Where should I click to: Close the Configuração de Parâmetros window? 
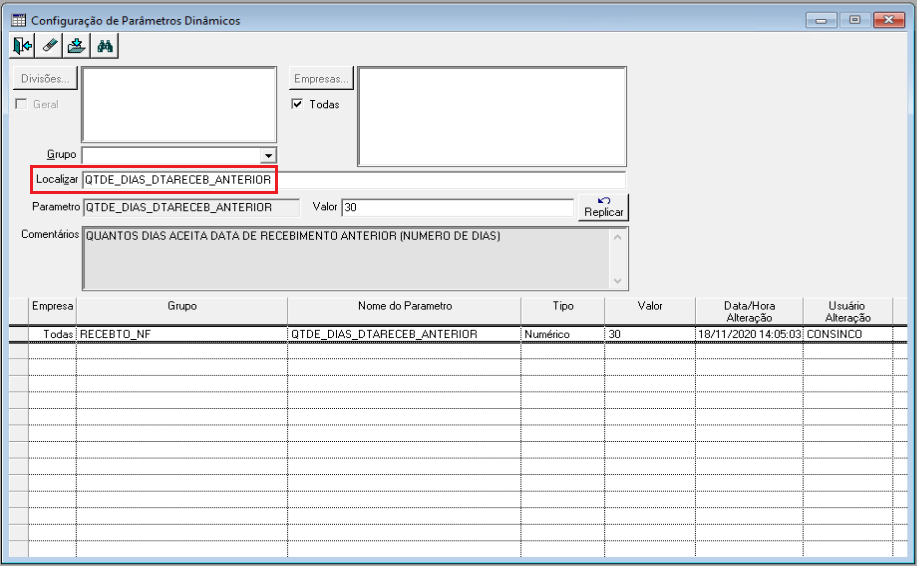[889, 21]
